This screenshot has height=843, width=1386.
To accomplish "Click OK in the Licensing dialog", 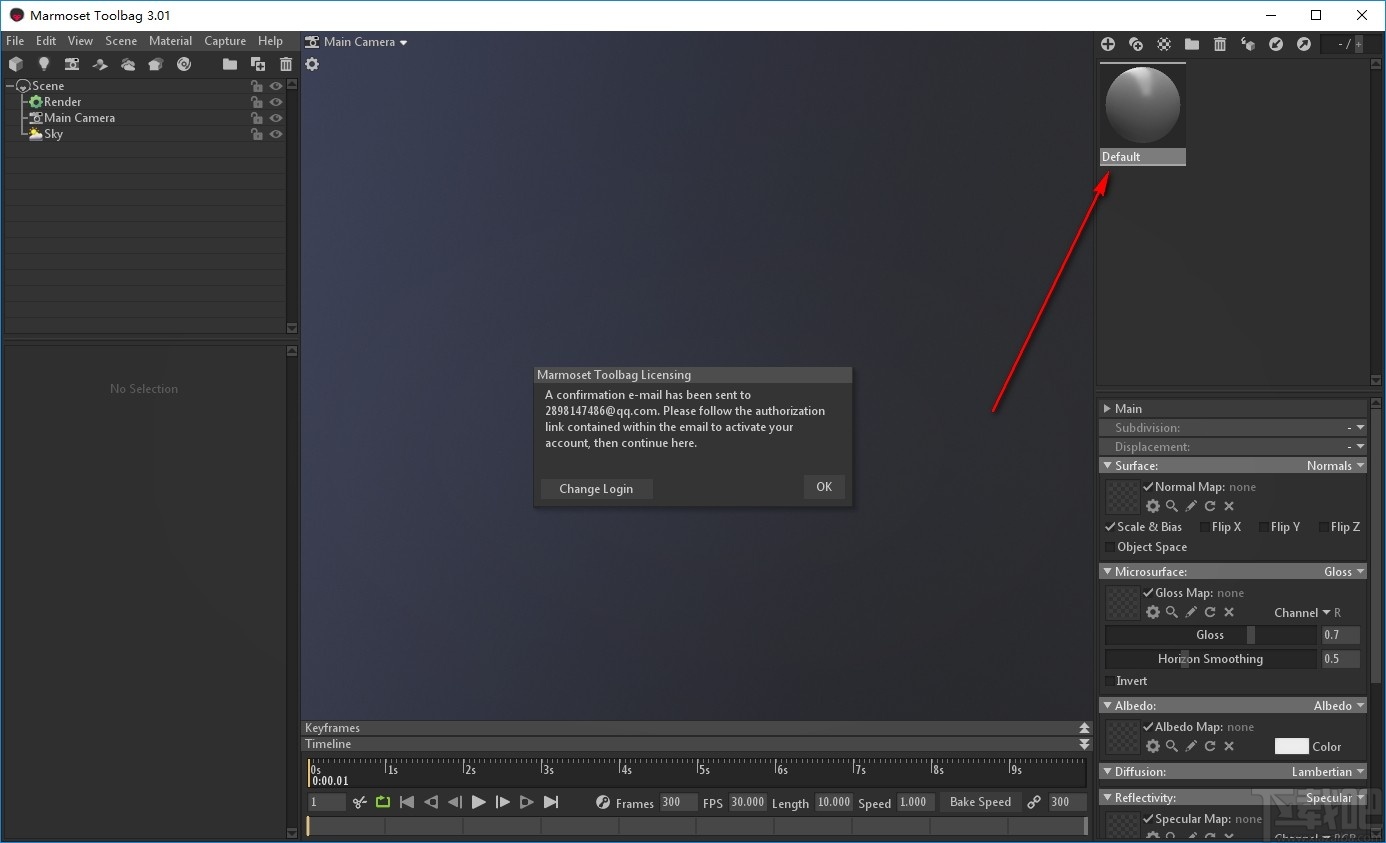I will (824, 487).
